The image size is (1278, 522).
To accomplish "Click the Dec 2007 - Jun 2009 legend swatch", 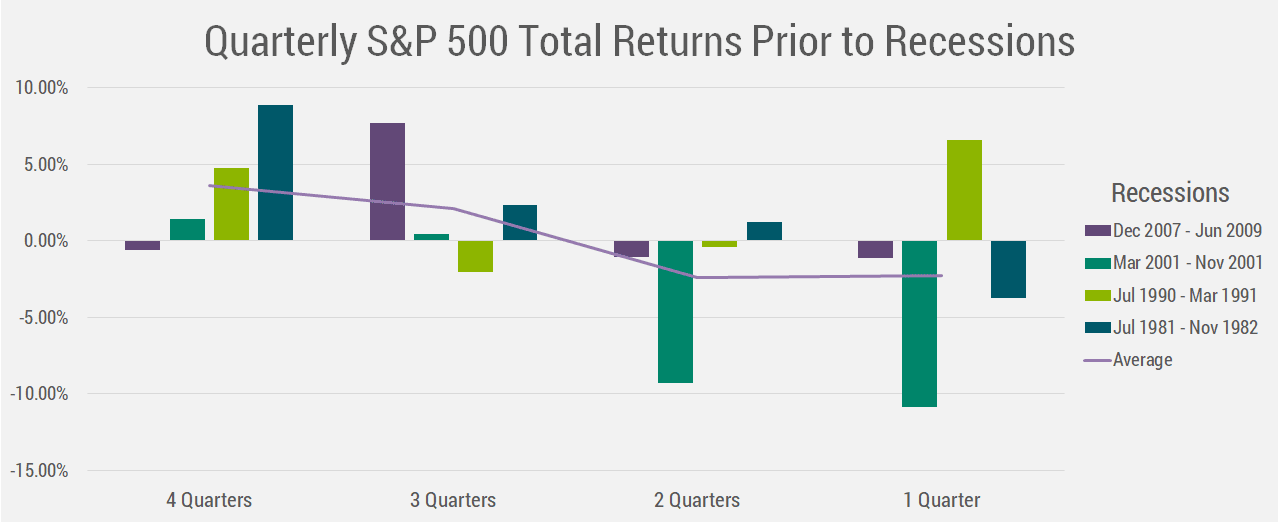I will click(1096, 231).
